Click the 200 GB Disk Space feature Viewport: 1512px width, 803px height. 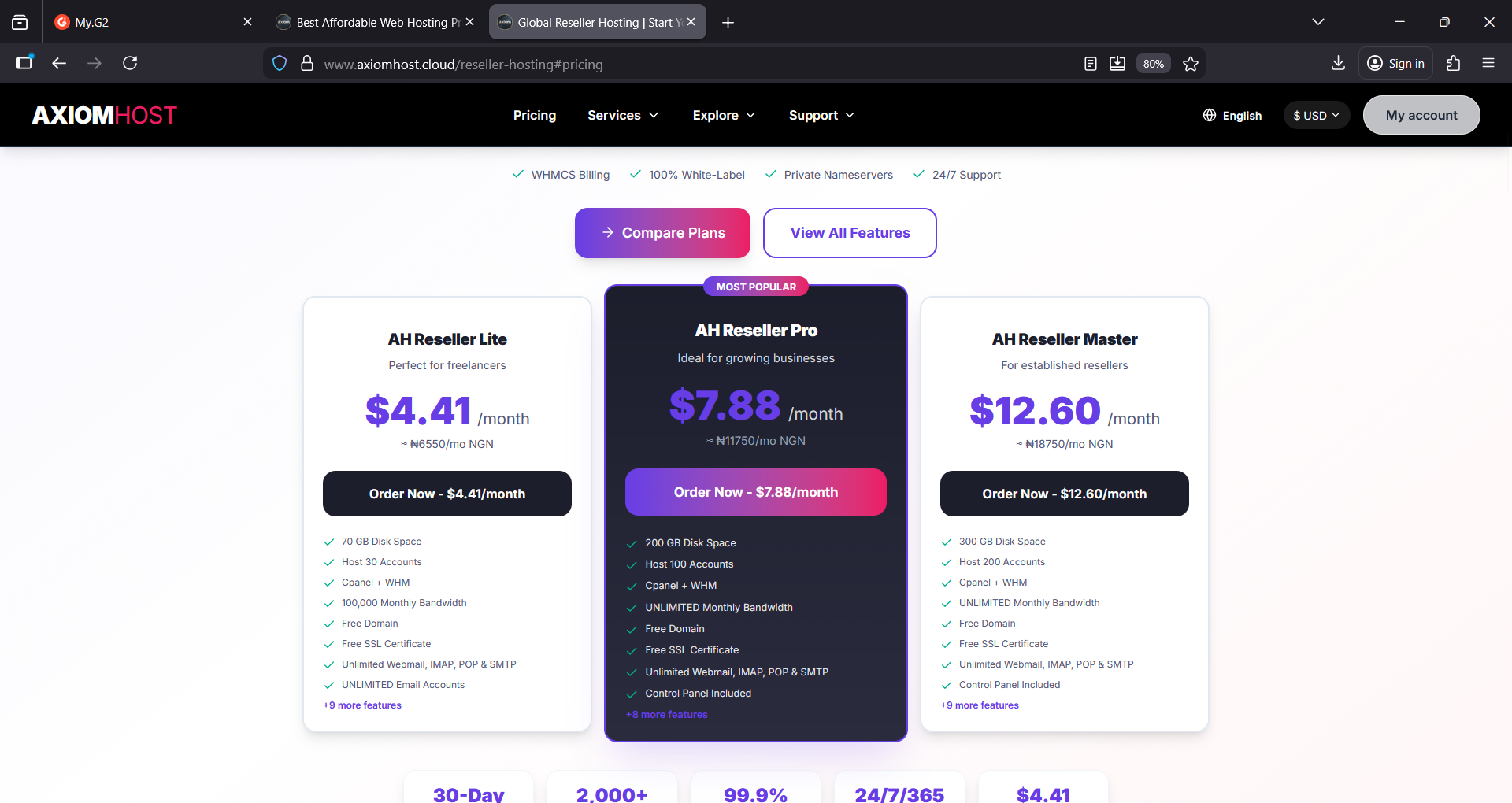point(691,543)
